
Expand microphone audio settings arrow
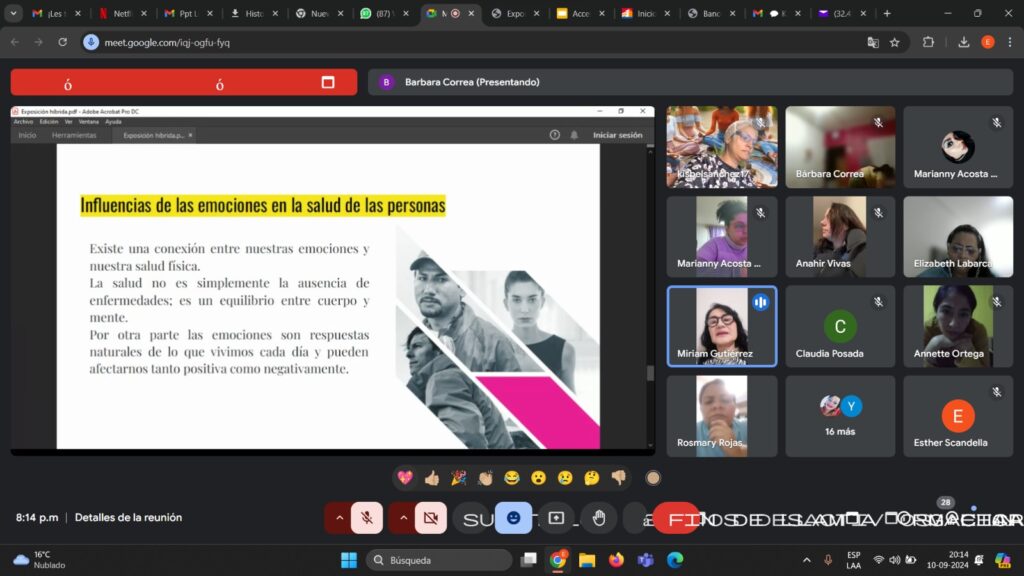339,518
